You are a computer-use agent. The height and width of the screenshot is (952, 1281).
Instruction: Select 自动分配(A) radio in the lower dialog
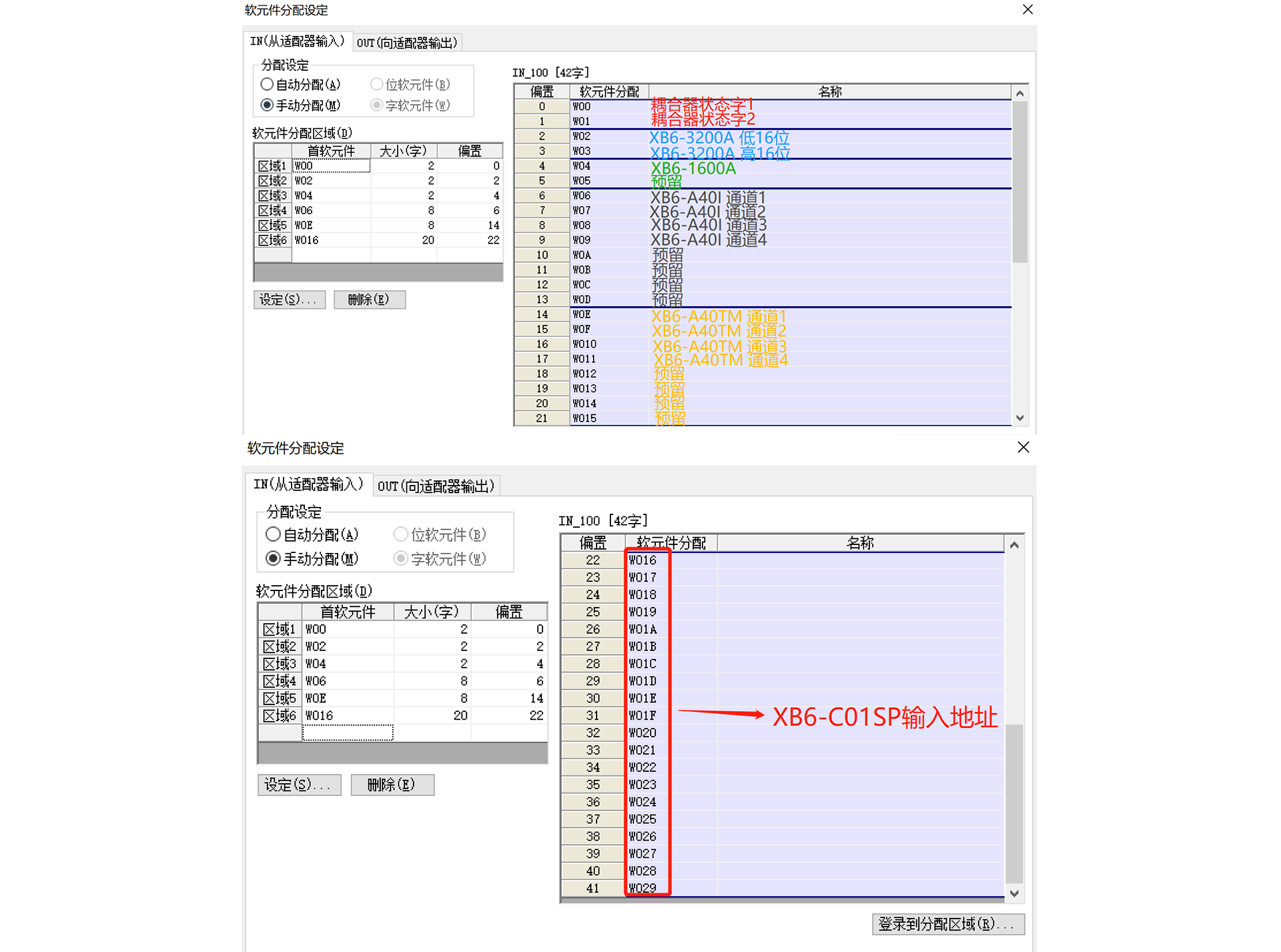pos(272,534)
